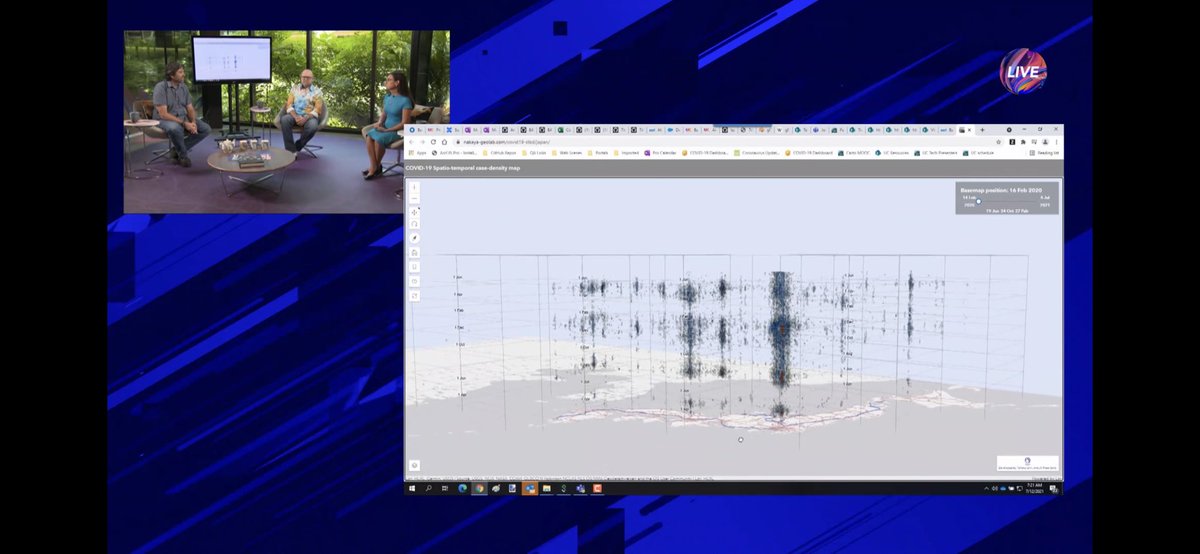Screen dimensions: 1200x554
Task: Open a new browser tab with plus
Action: (982, 130)
